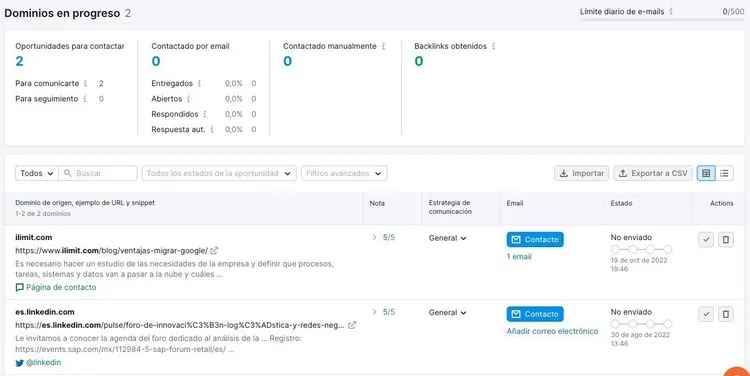Image resolution: width=750 pixels, height=376 pixels.
Task: Click Estrategia de comunicación column header
Action: click(450, 207)
